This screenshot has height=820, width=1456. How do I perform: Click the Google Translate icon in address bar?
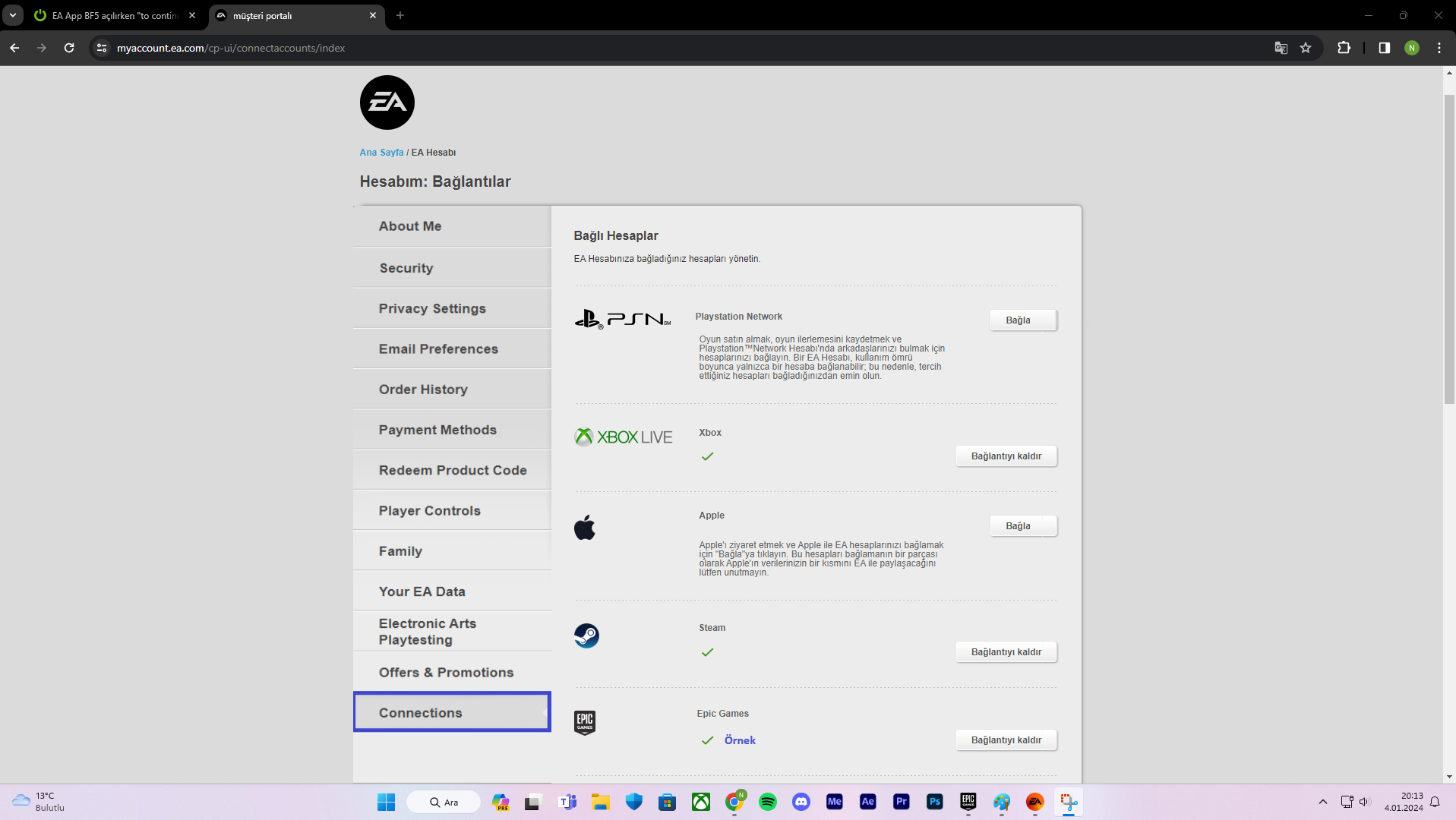point(1281,48)
